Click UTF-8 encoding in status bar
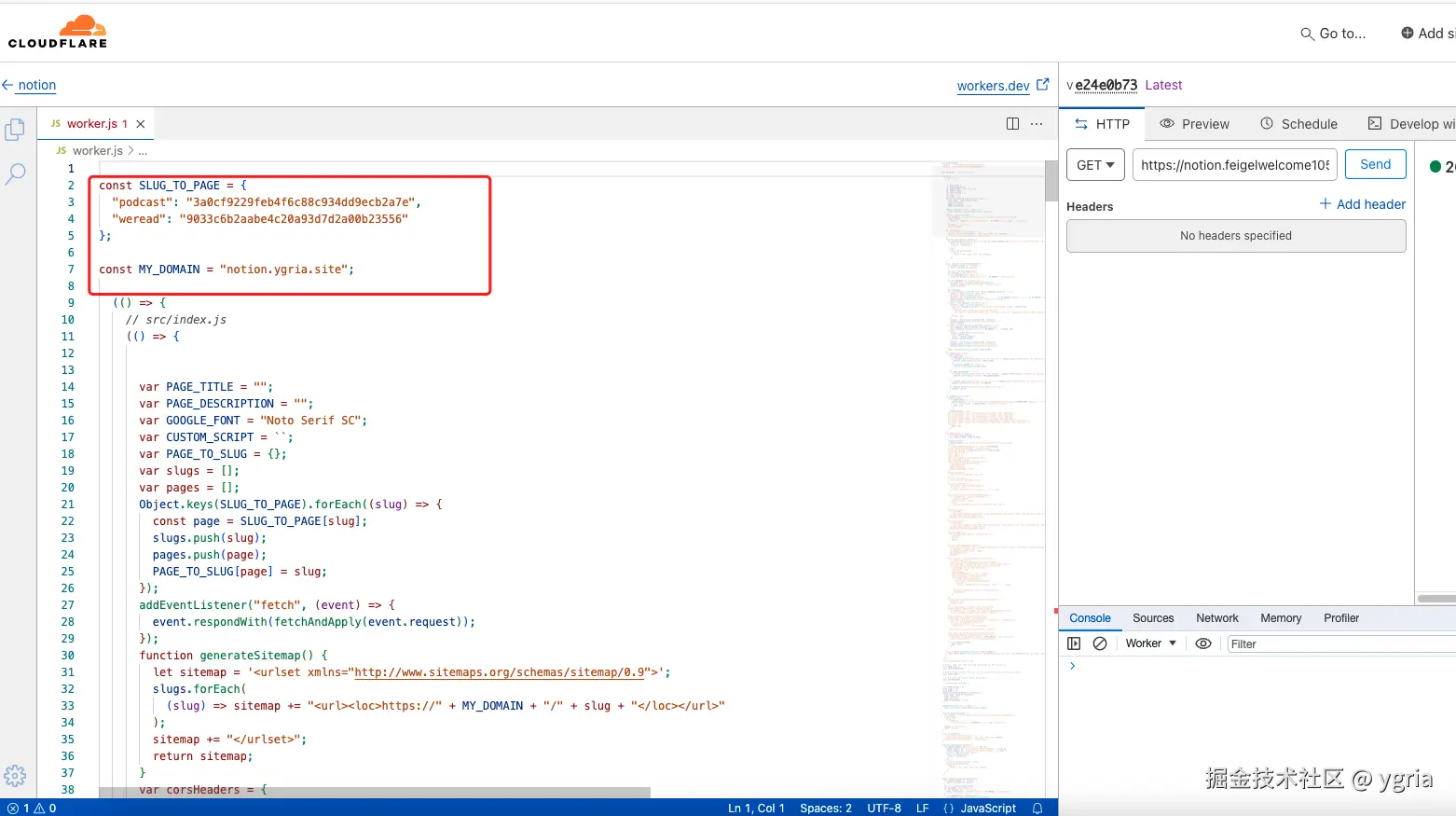 point(884,809)
